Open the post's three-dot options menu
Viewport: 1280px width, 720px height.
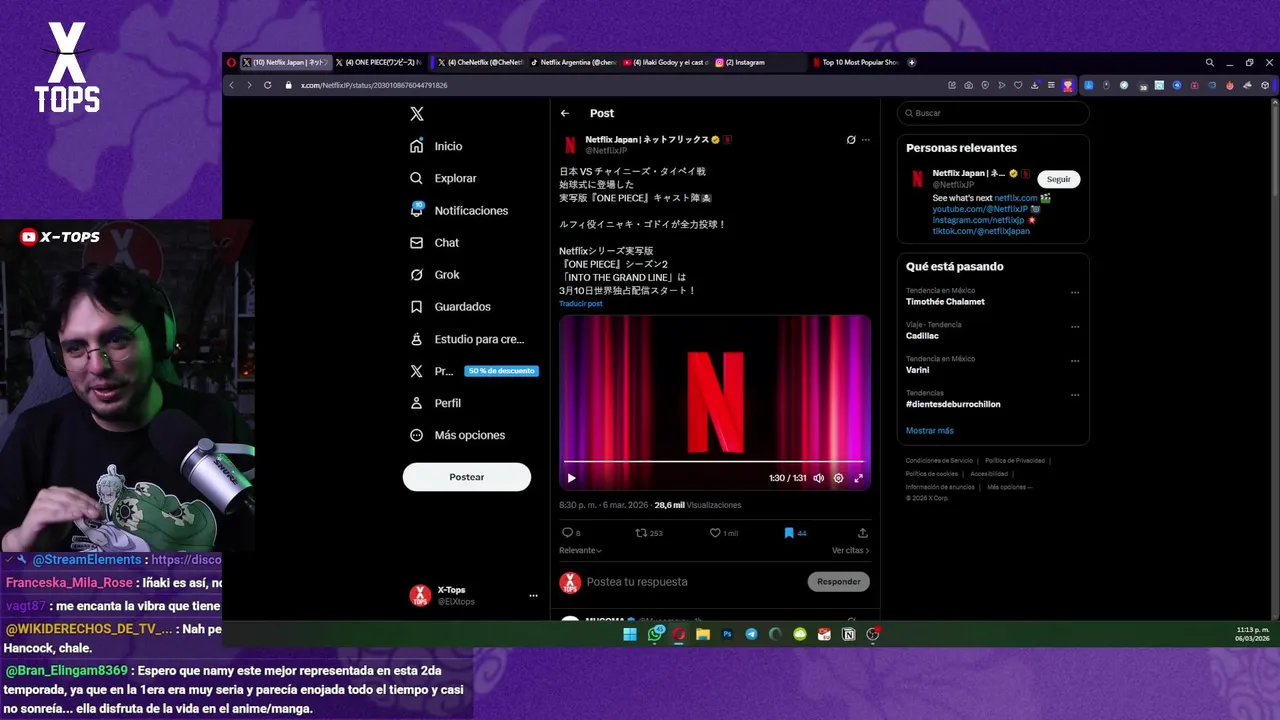point(866,140)
